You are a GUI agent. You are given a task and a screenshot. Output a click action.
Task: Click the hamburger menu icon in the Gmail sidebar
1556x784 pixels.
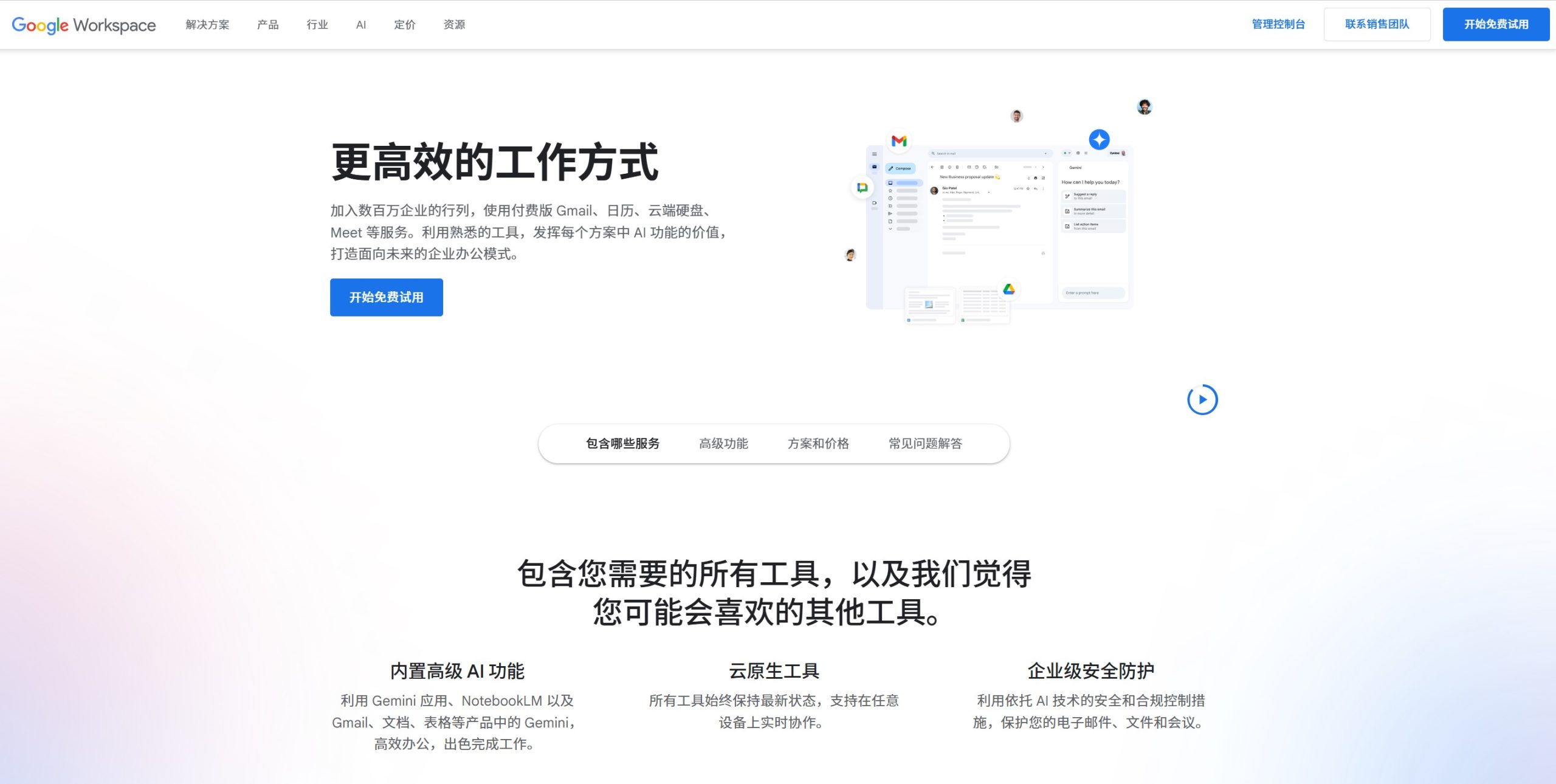[x=875, y=154]
